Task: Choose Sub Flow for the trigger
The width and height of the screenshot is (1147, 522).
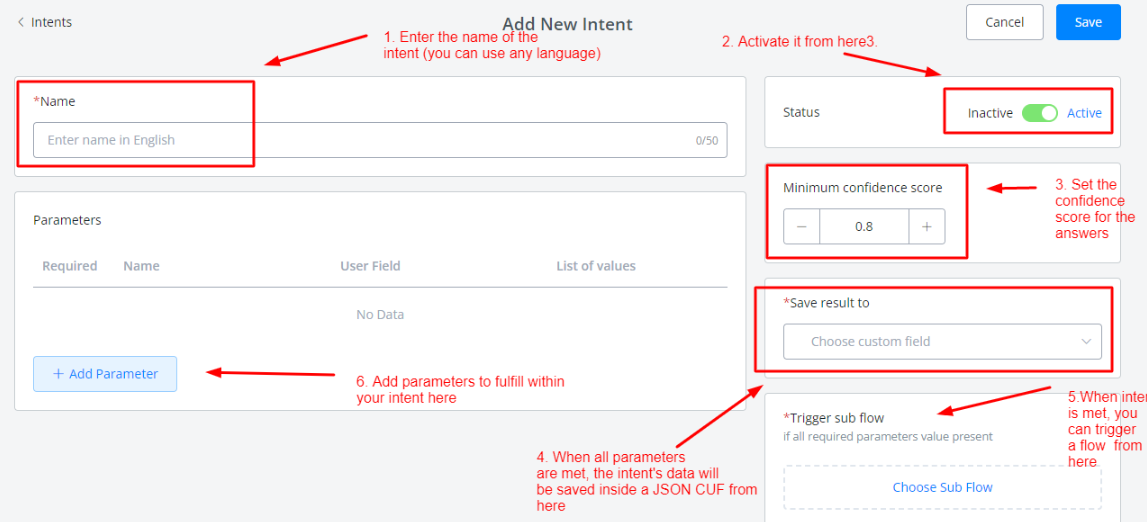Action: (x=942, y=488)
